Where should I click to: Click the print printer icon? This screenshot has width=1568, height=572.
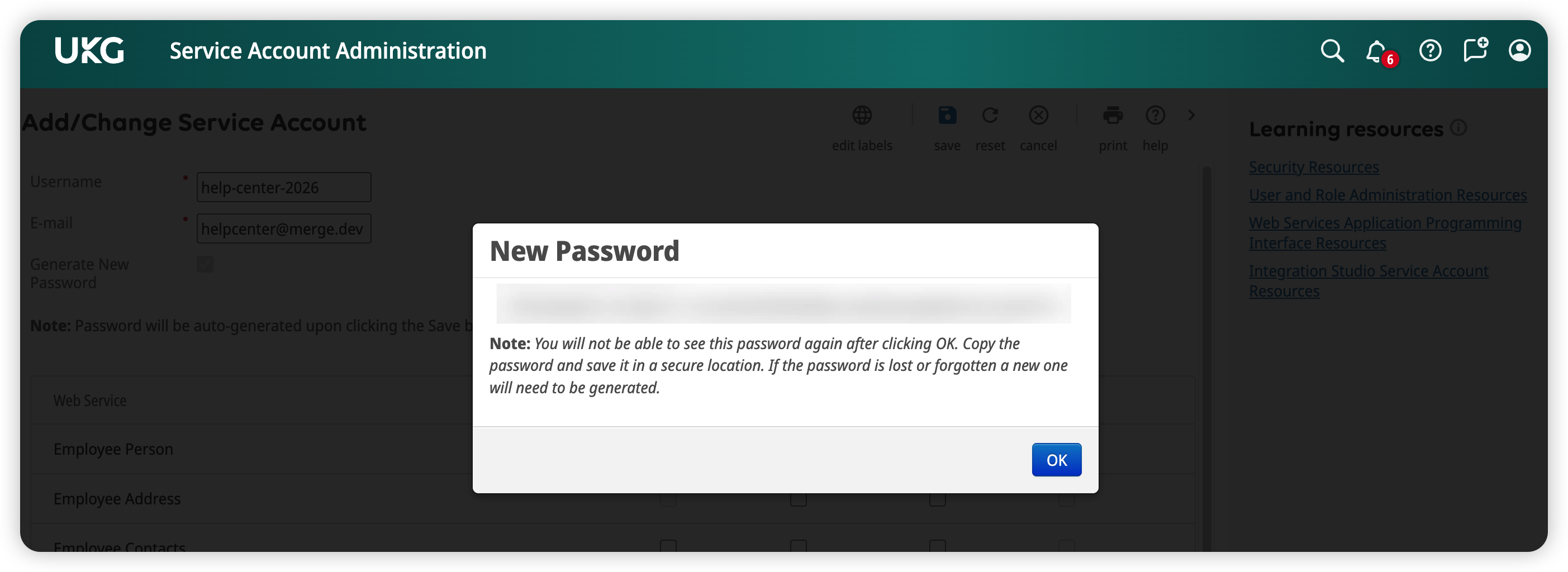(x=1113, y=116)
